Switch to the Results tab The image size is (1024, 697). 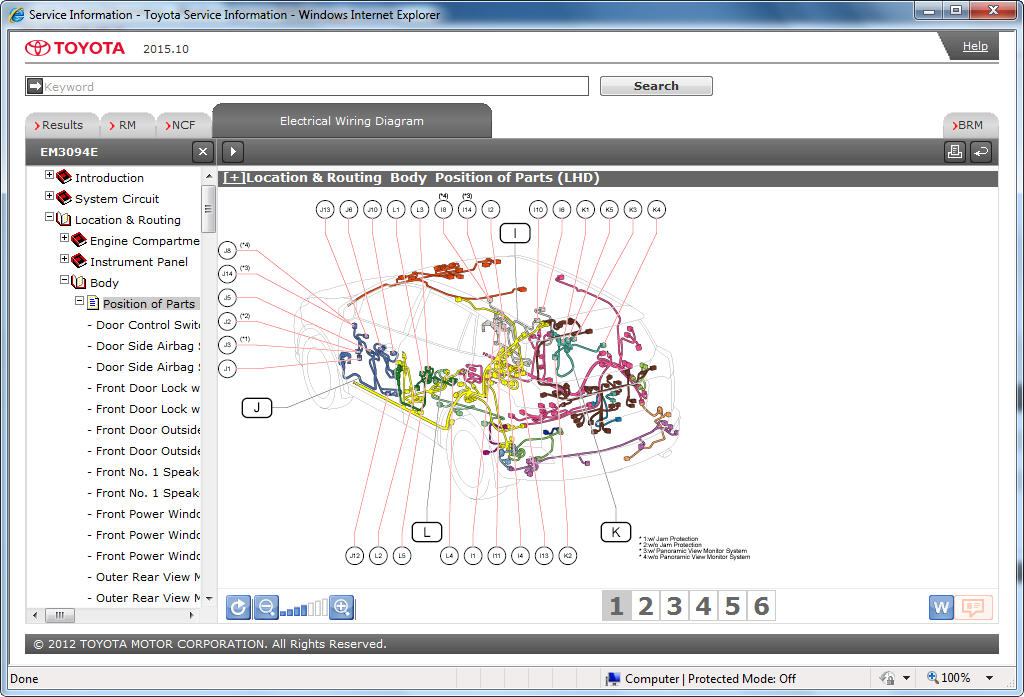click(61, 125)
